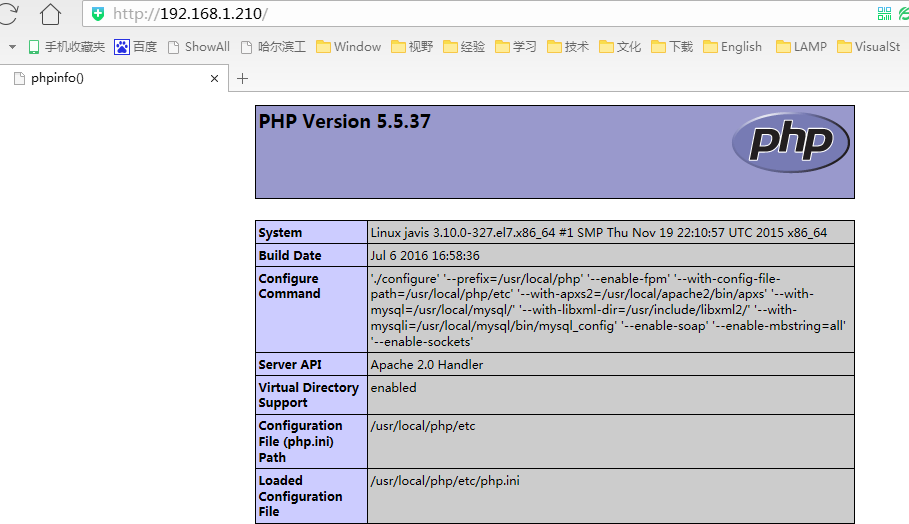Open the 哈尔滨工 bookmark

tap(273, 47)
